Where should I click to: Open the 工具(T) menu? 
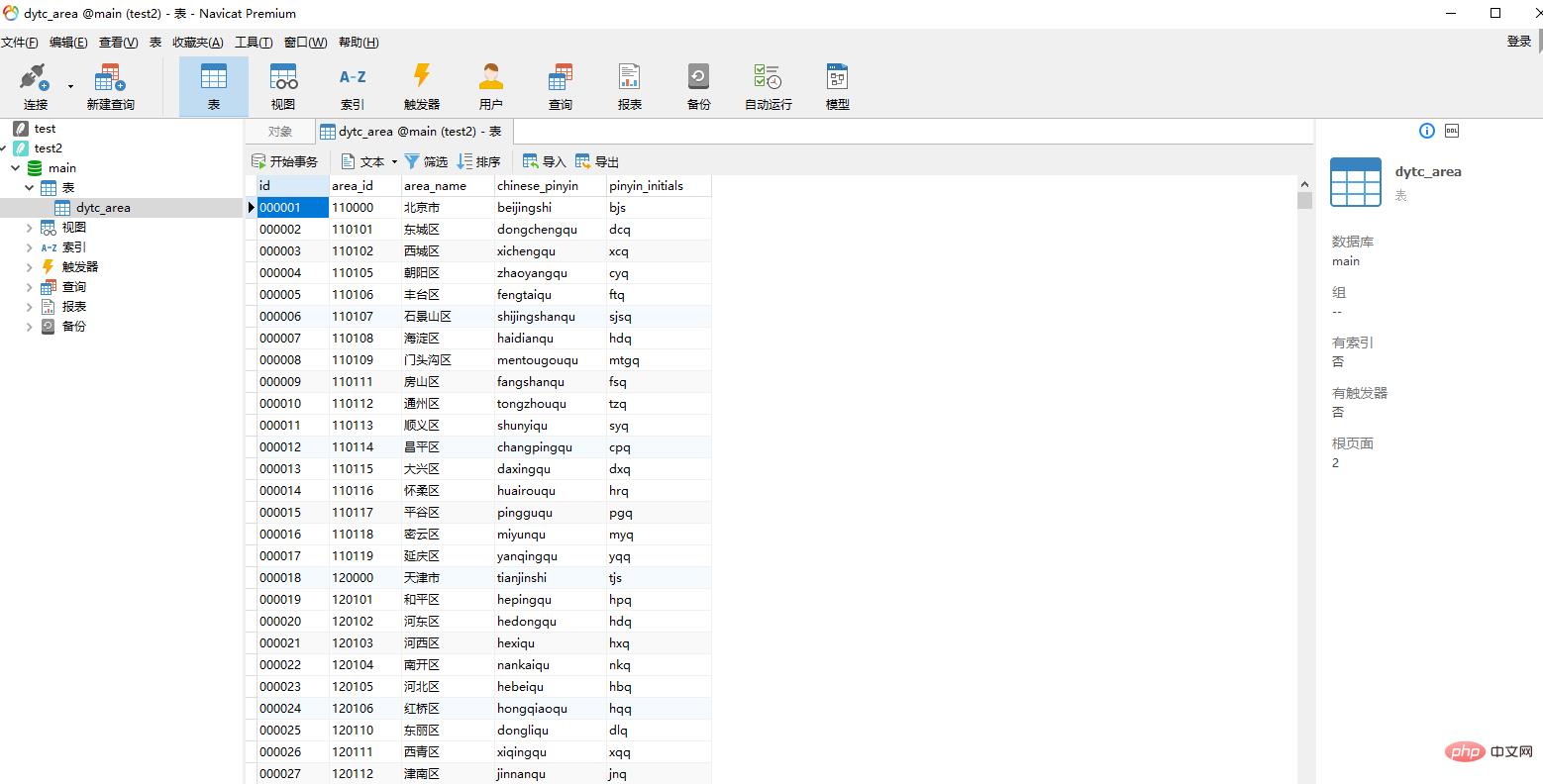click(254, 42)
